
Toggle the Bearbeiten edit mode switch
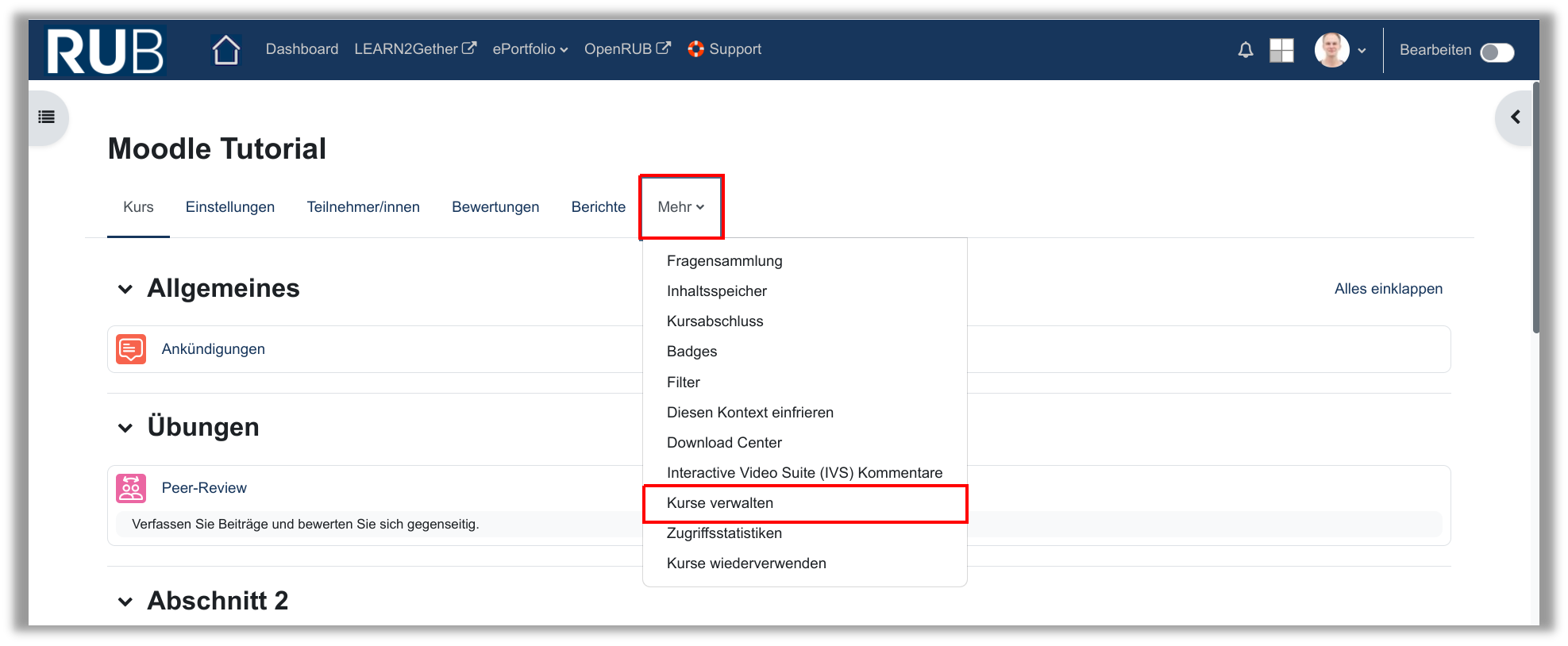click(x=1497, y=52)
